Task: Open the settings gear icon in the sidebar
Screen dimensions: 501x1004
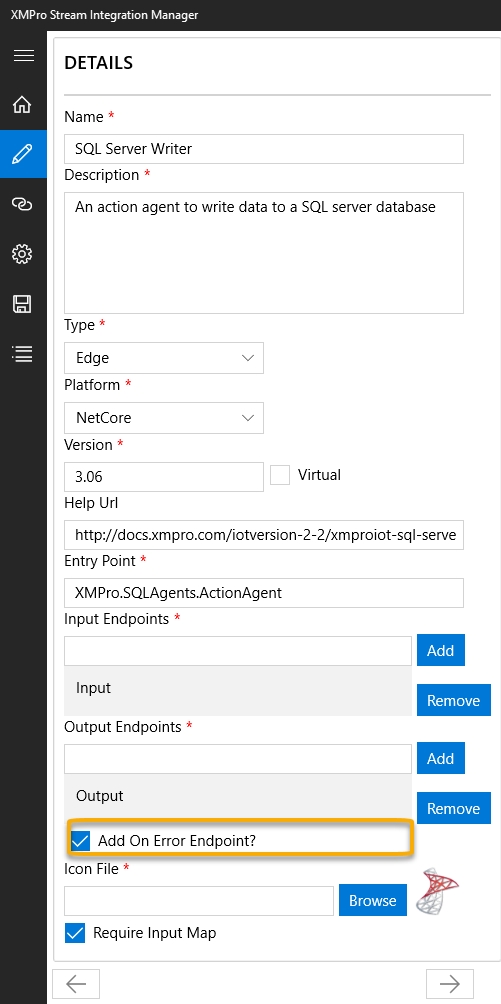Action: tap(23, 254)
